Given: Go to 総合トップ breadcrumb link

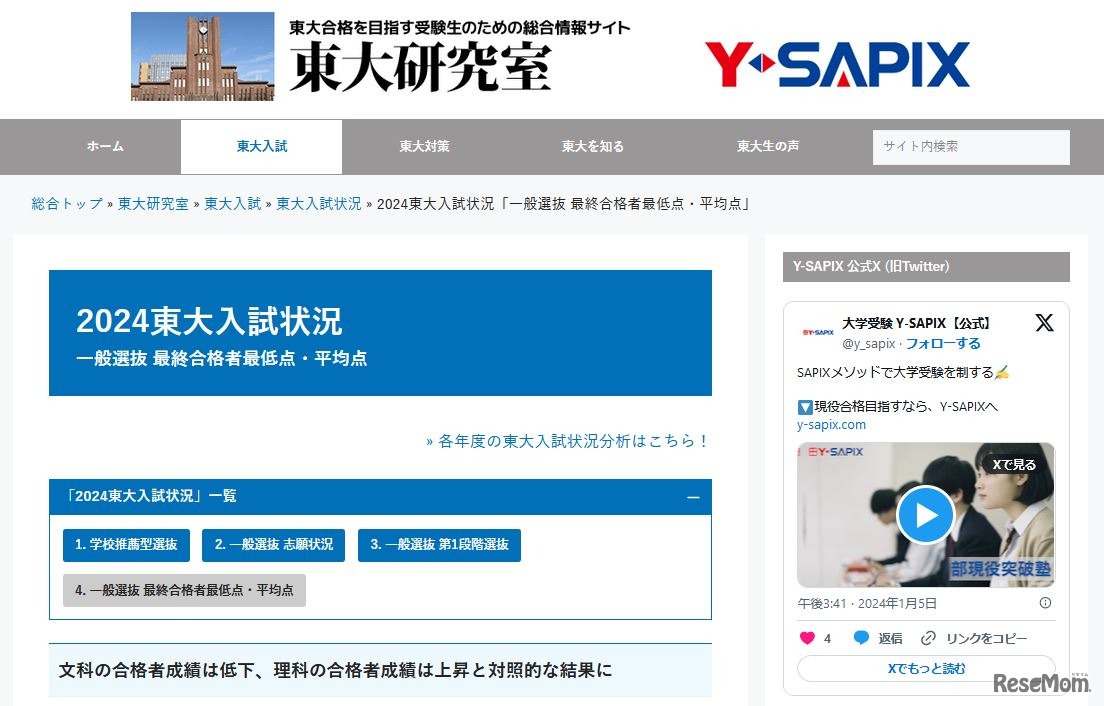Looking at the screenshot, I should pos(67,204).
